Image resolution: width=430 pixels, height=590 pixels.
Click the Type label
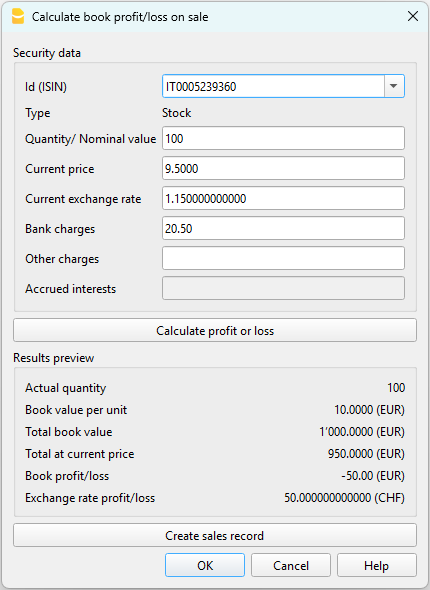[x=38, y=113]
